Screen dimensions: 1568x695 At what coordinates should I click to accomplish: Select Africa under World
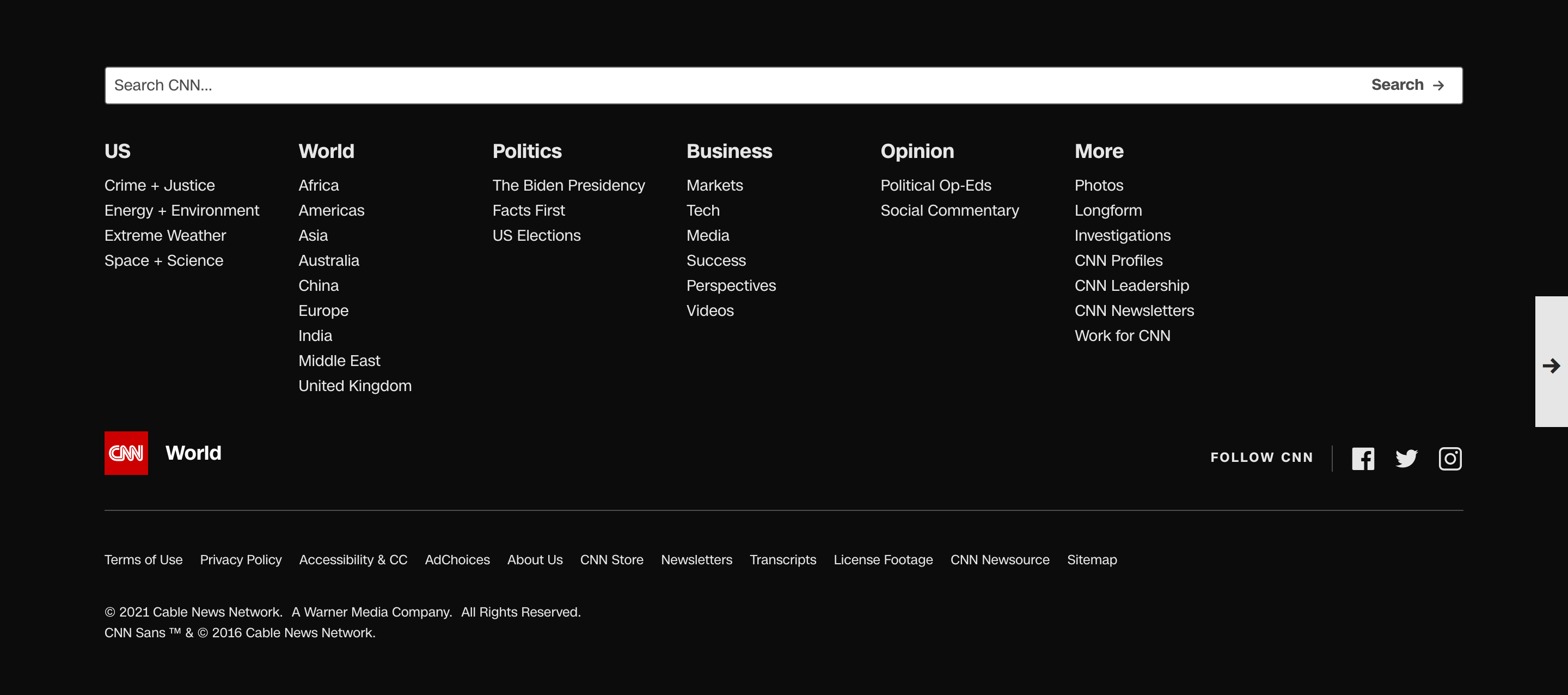click(318, 185)
